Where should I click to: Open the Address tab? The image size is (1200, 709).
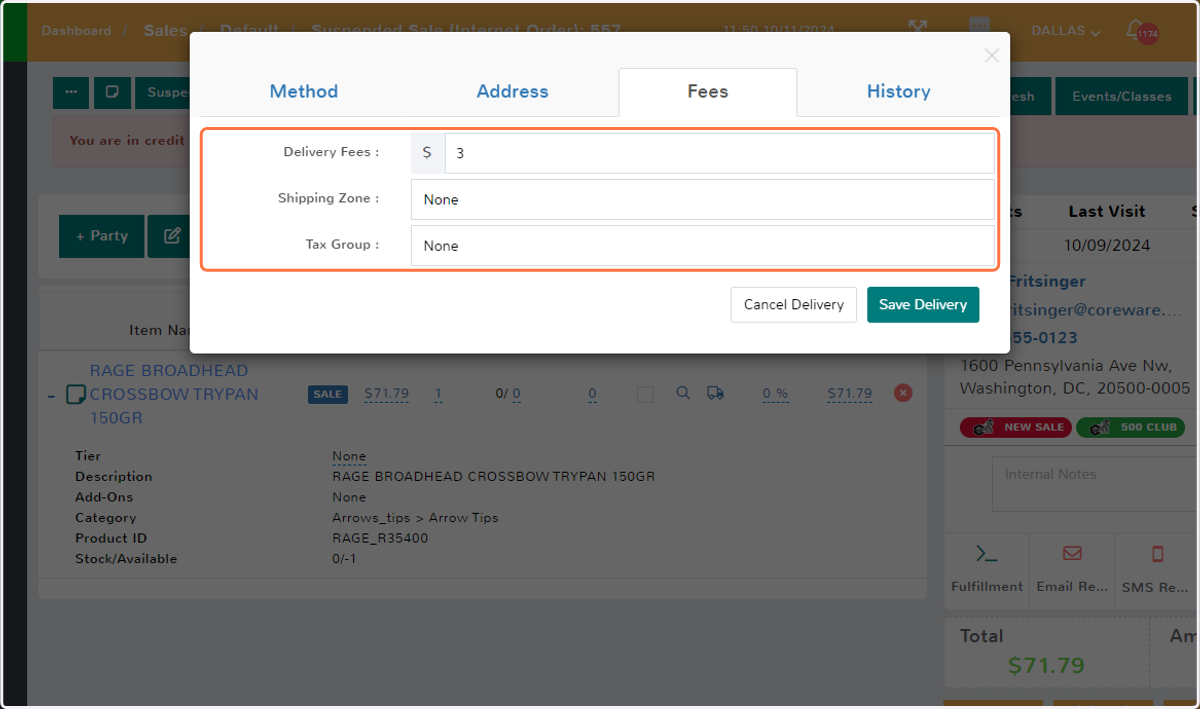(x=512, y=91)
